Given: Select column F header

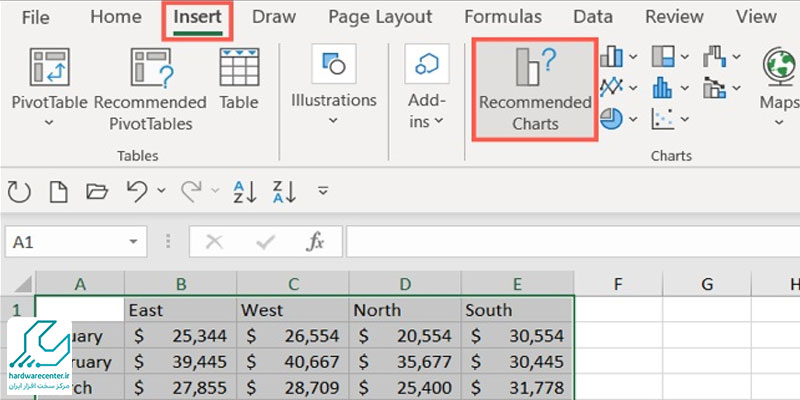Looking at the screenshot, I should (x=618, y=284).
